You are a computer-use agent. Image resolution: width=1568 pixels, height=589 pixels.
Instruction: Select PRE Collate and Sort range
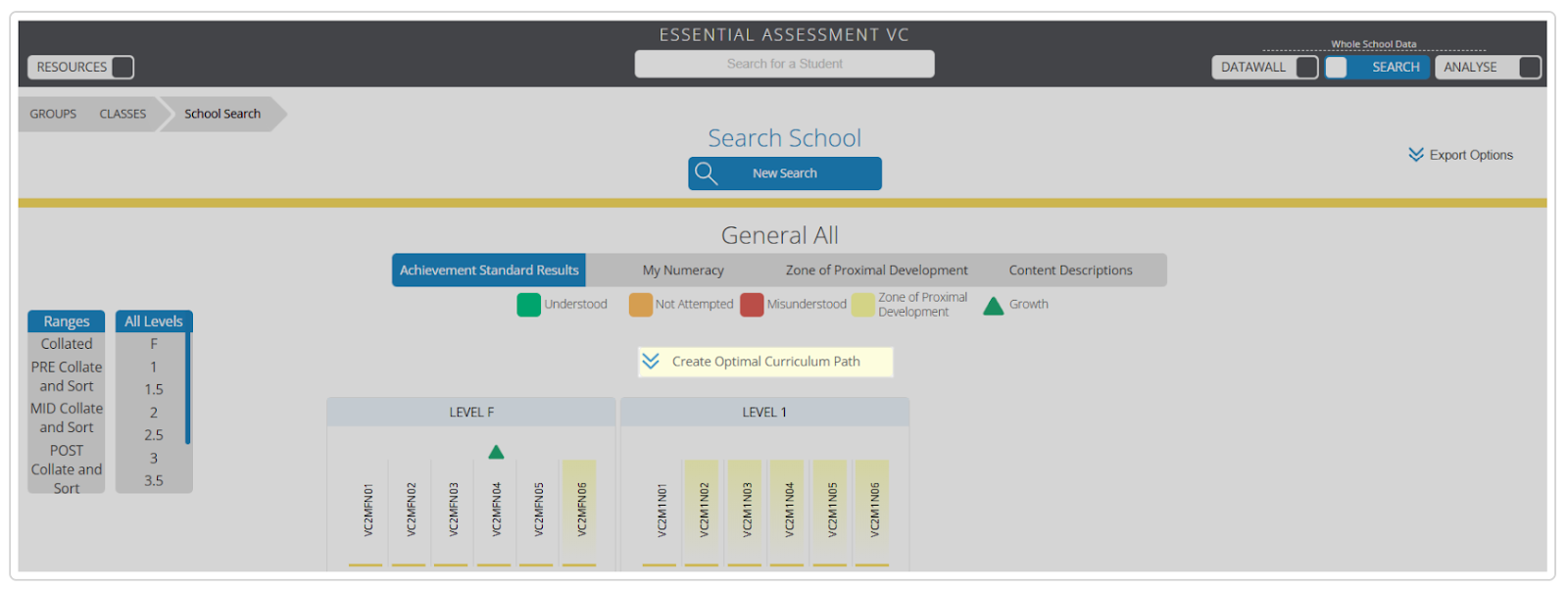click(67, 376)
